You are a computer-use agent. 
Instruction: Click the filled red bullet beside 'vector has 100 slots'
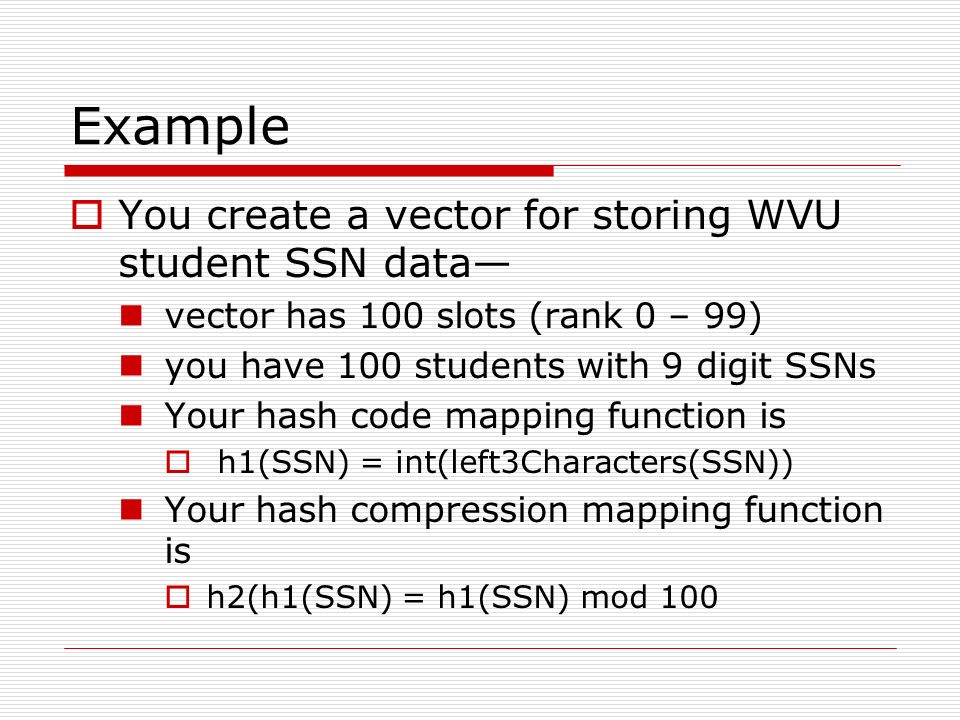pos(131,316)
